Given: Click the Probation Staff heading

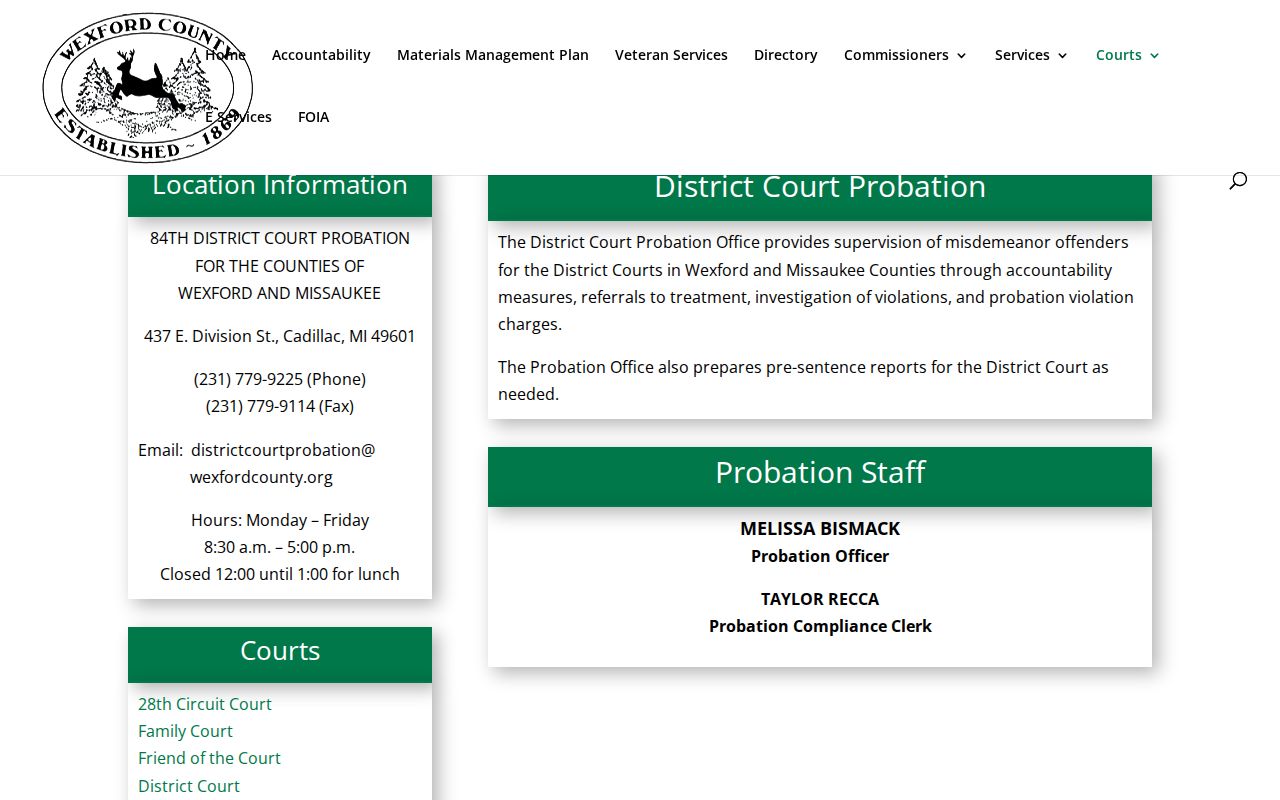Looking at the screenshot, I should 820,472.
